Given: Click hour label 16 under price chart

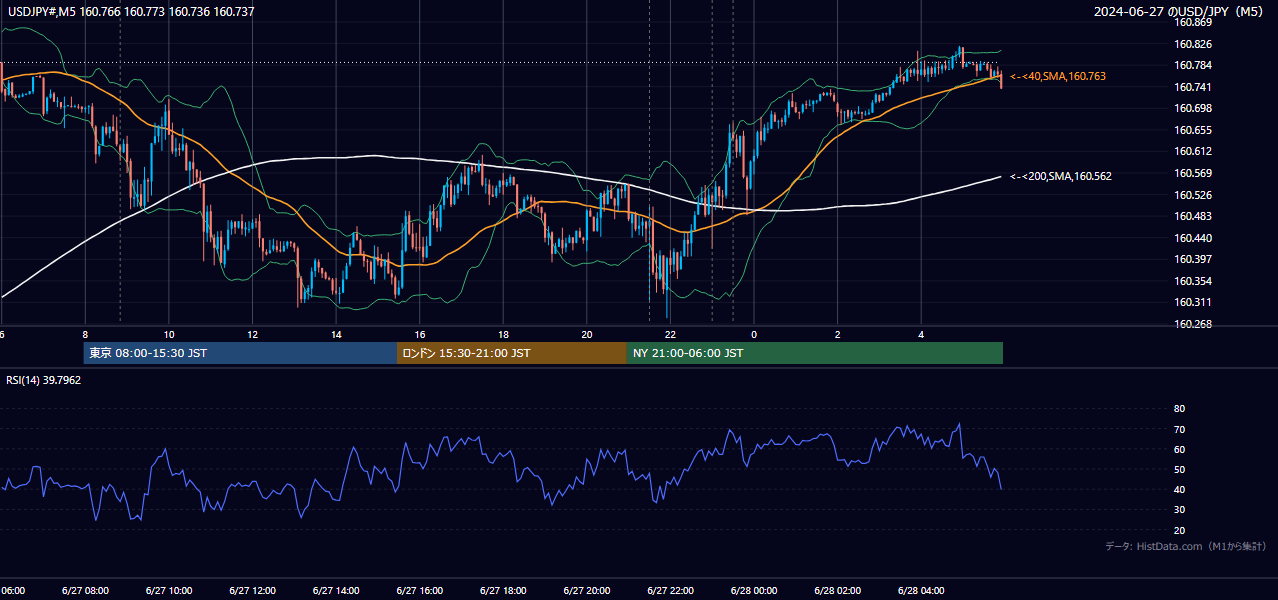Looking at the screenshot, I should [420, 335].
